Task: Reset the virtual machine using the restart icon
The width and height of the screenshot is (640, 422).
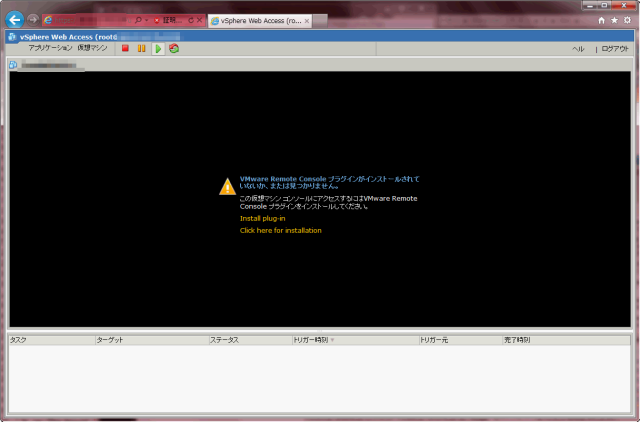Action: click(174, 49)
